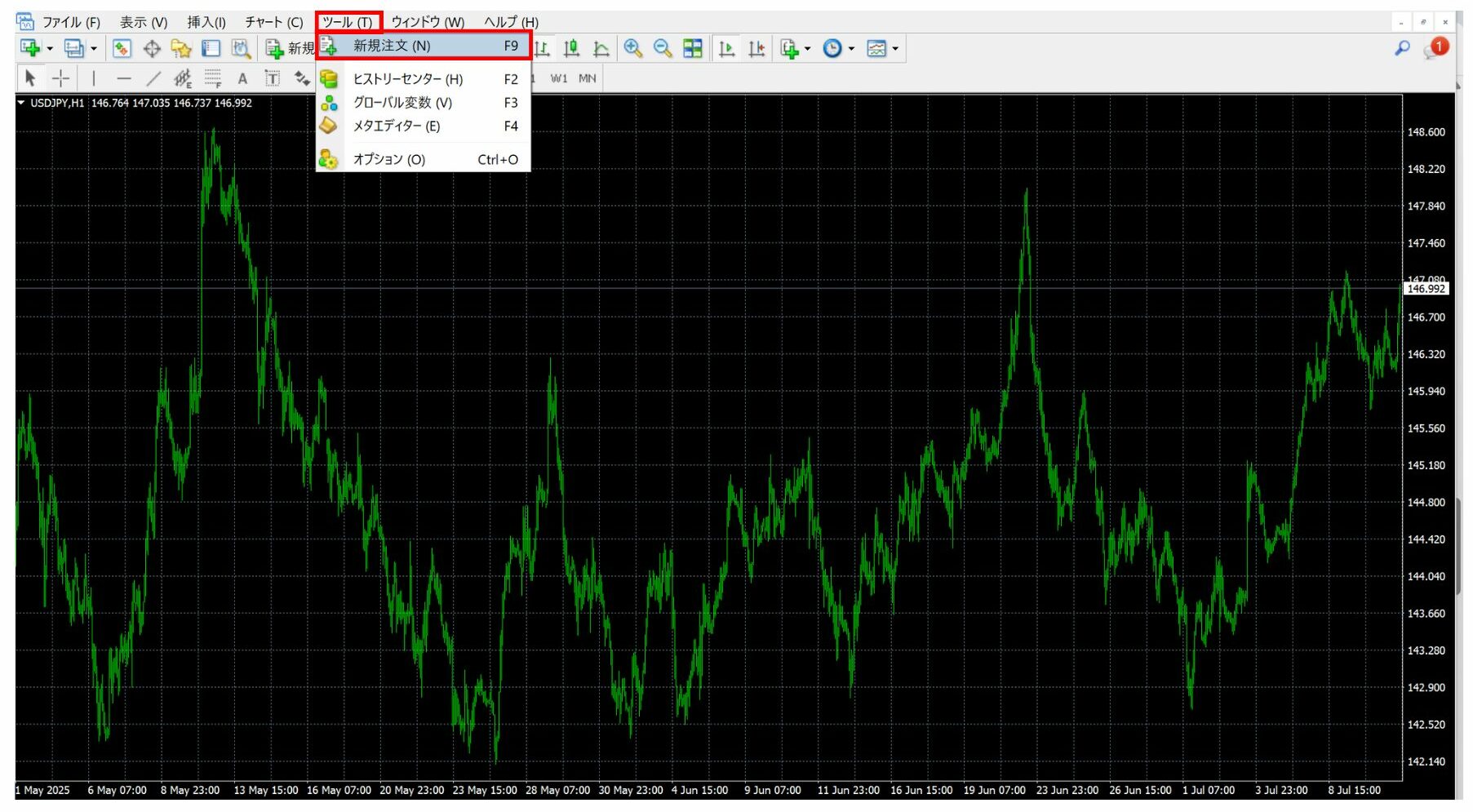Open グローバル変数 (V) menu entry
Viewport: 1473px width, 812px height.
tap(402, 103)
